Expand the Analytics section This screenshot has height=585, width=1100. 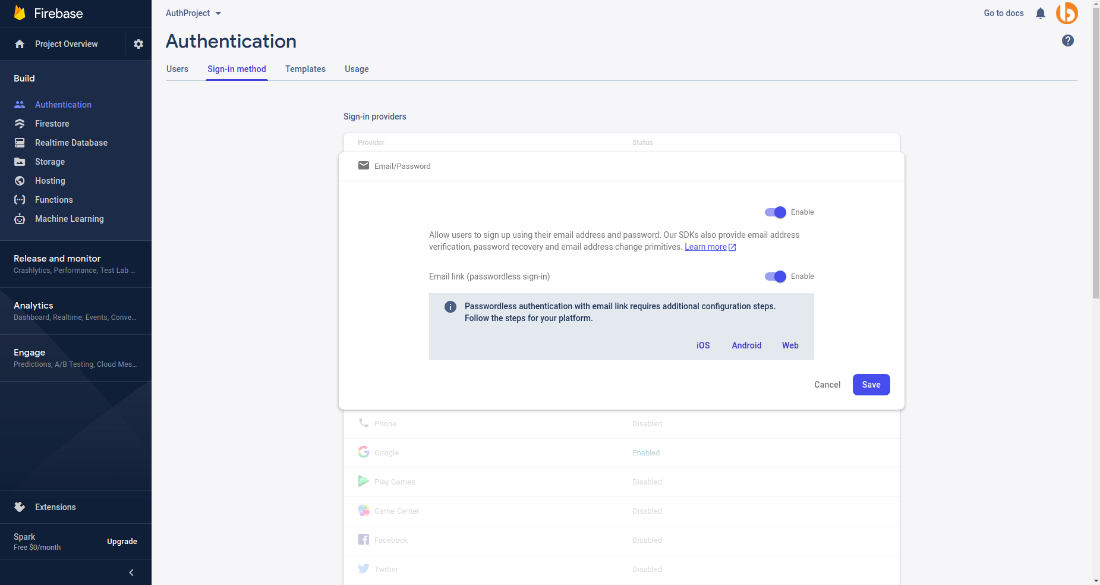76,311
